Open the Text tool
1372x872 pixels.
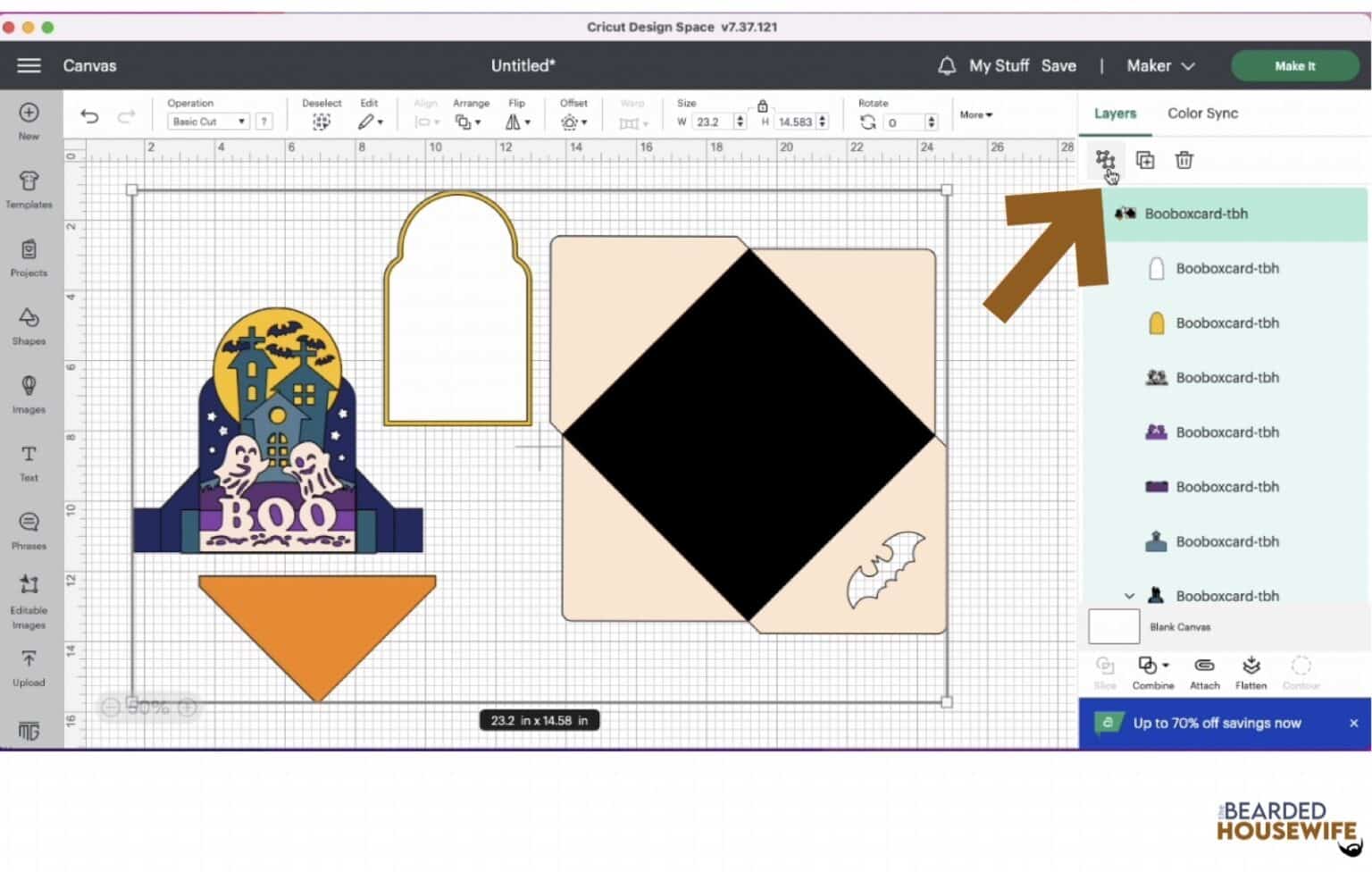[29, 463]
